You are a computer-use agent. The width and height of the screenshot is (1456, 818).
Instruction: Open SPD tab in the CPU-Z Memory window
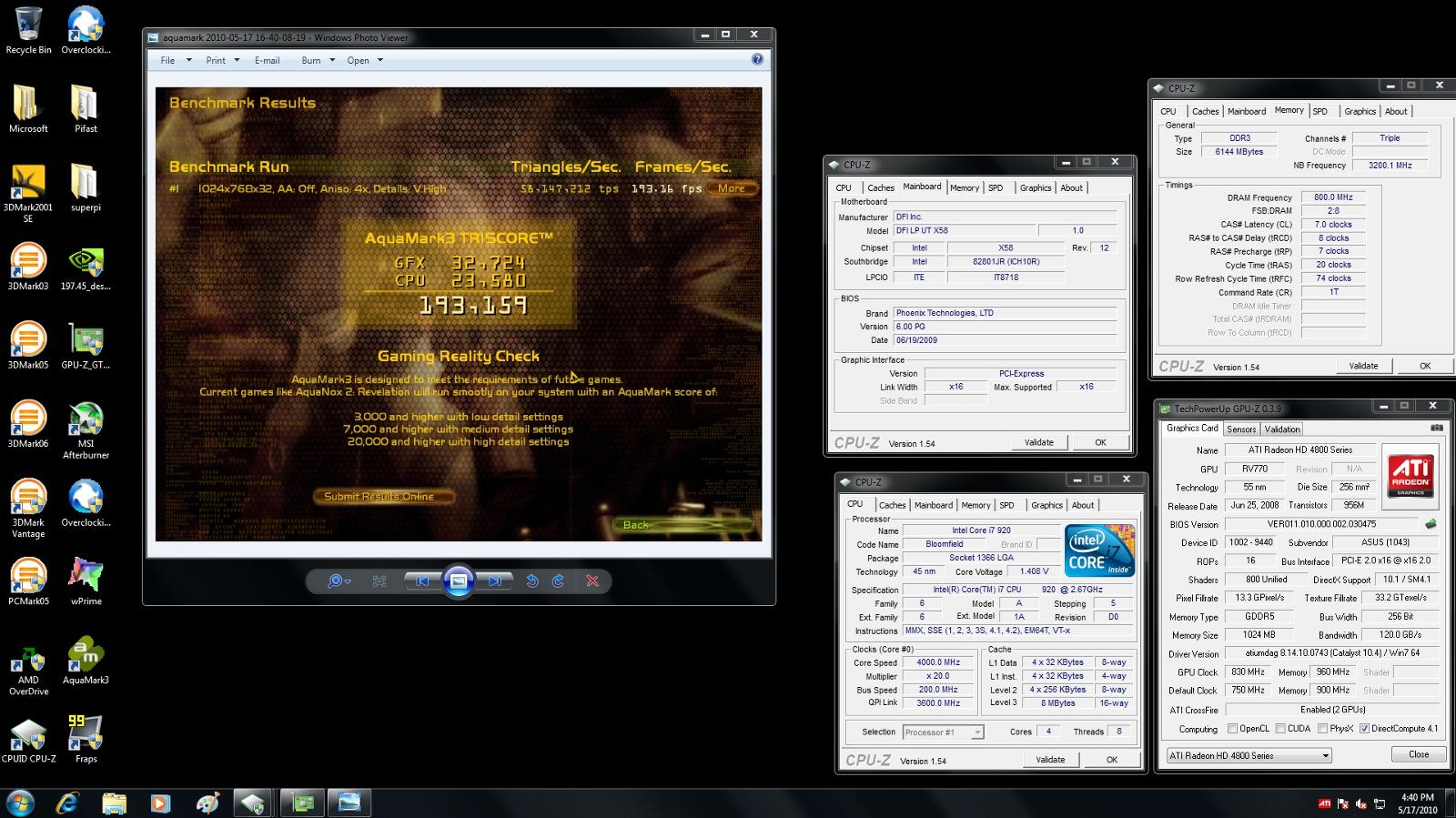click(1320, 111)
